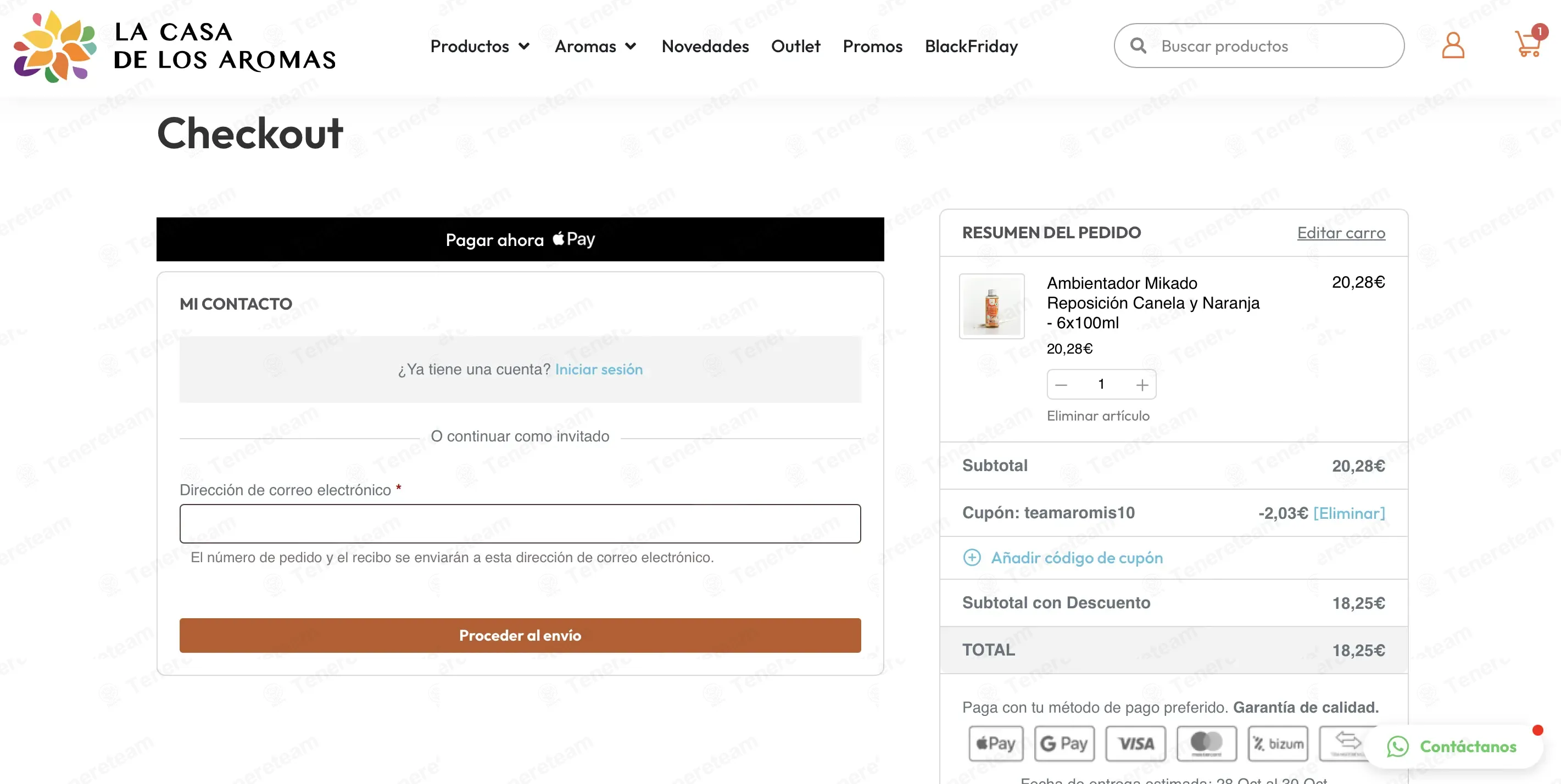This screenshot has height=784, width=1561.
Task: Click the Garantía de calidad text
Action: click(x=1306, y=707)
